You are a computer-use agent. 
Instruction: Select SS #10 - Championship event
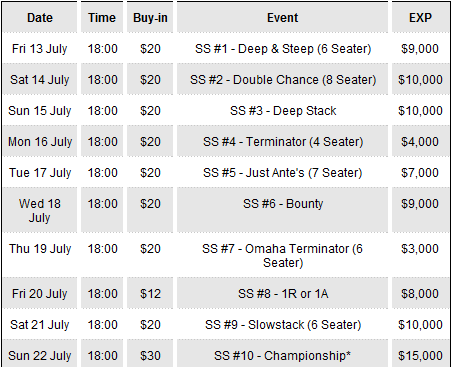pyautogui.click(x=283, y=356)
